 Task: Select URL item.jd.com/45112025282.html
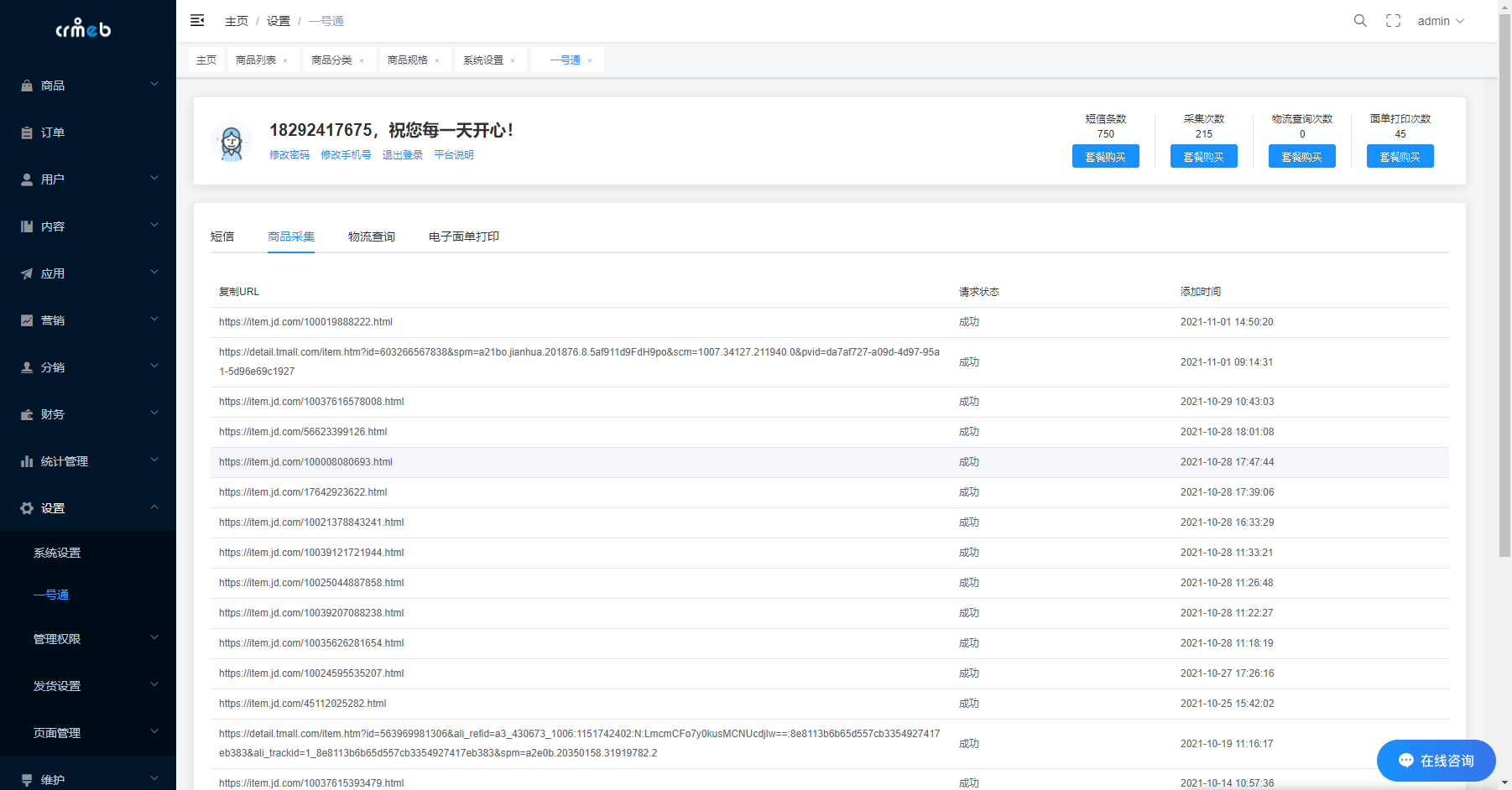coord(302,704)
